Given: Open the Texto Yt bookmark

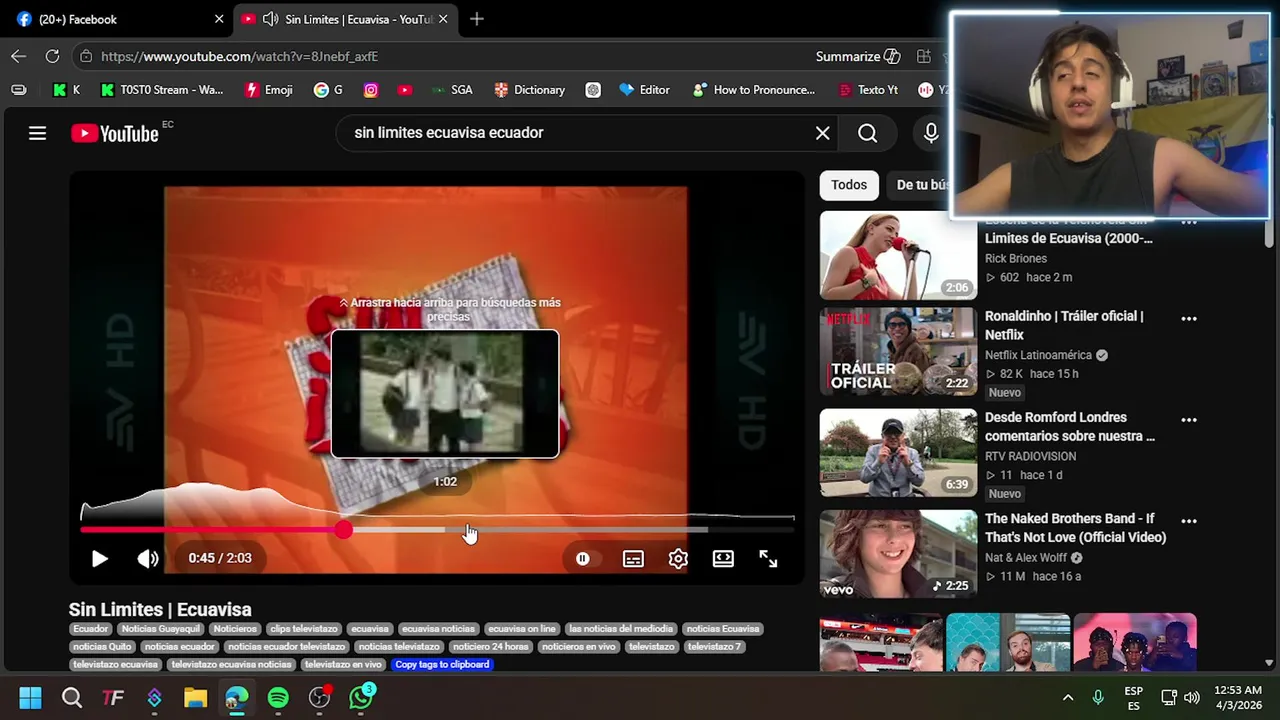Looking at the screenshot, I should tap(867, 90).
